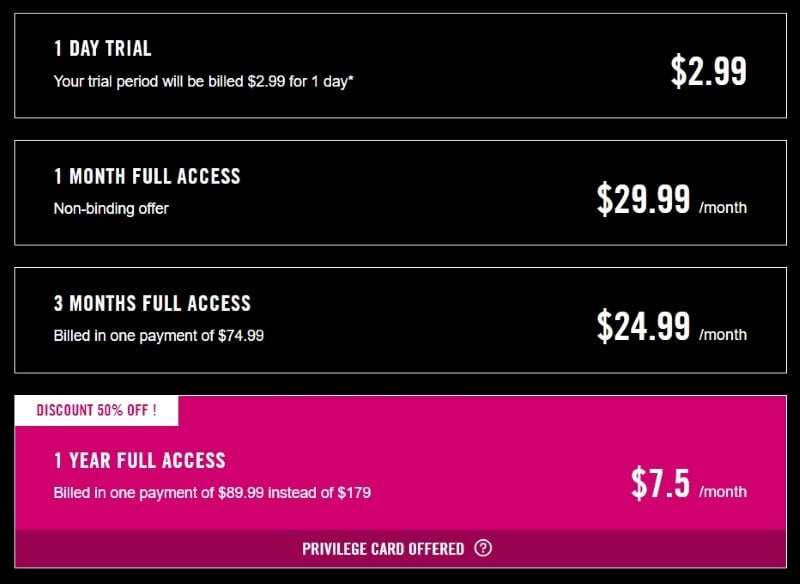Choose the 1 Month Full Access plan

tap(401, 193)
